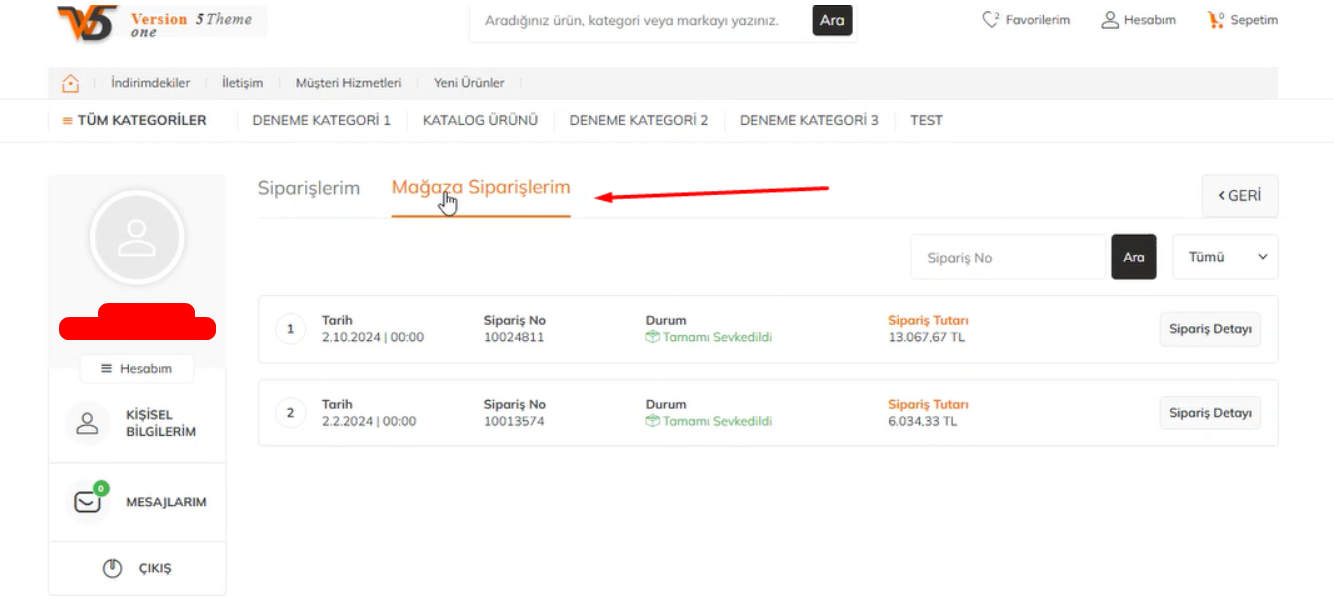
Task: Click the İndirimdekiler link
Action: [151, 83]
